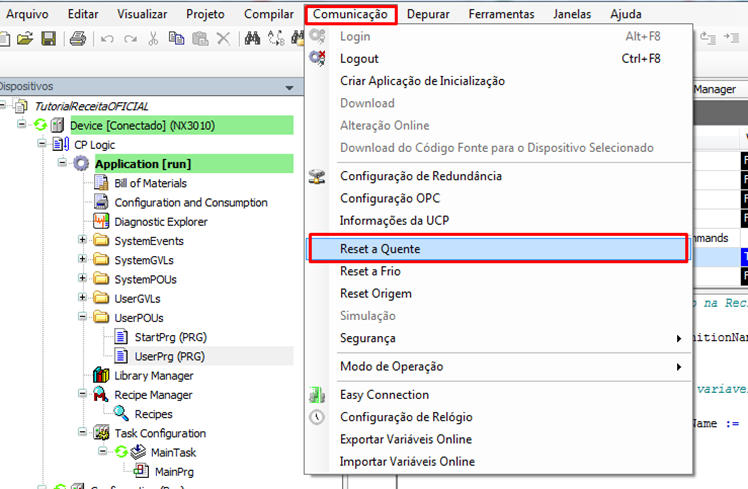Select StartPrg (PRG) in tree
Screen dimensions: 748x489
click(x=169, y=337)
